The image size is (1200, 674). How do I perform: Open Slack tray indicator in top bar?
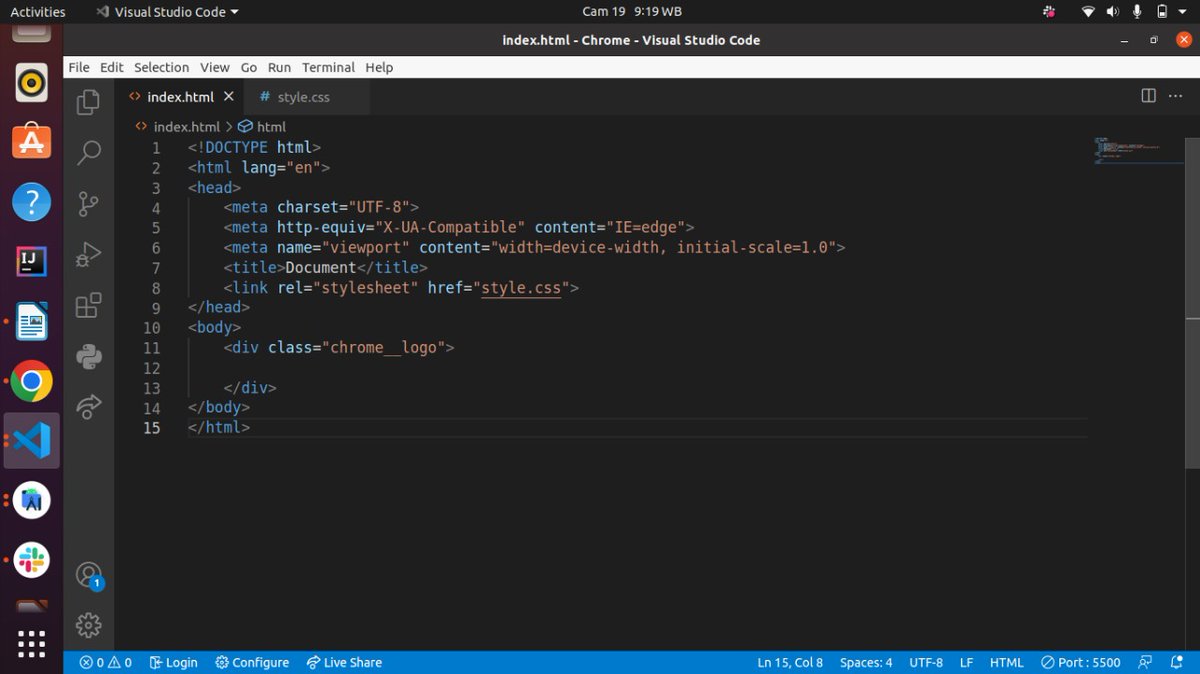(1049, 12)
